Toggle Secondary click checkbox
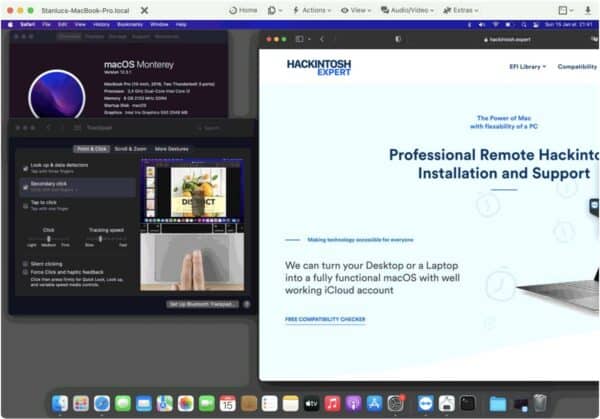This screenshot has height=419, width=600. [25, 187]
